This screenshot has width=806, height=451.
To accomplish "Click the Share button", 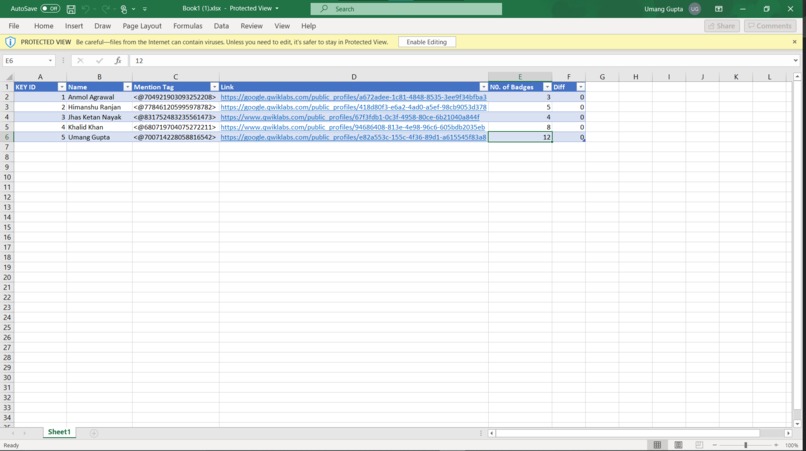I will [722, 26].
